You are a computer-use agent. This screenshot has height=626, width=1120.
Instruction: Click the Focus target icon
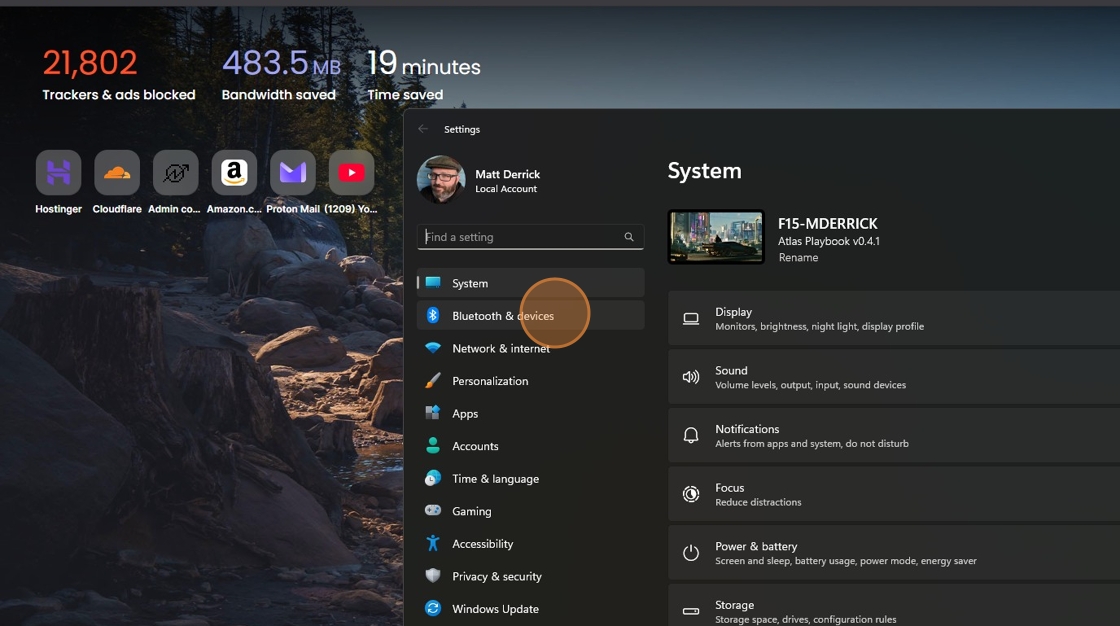click(x=691, y=494)
